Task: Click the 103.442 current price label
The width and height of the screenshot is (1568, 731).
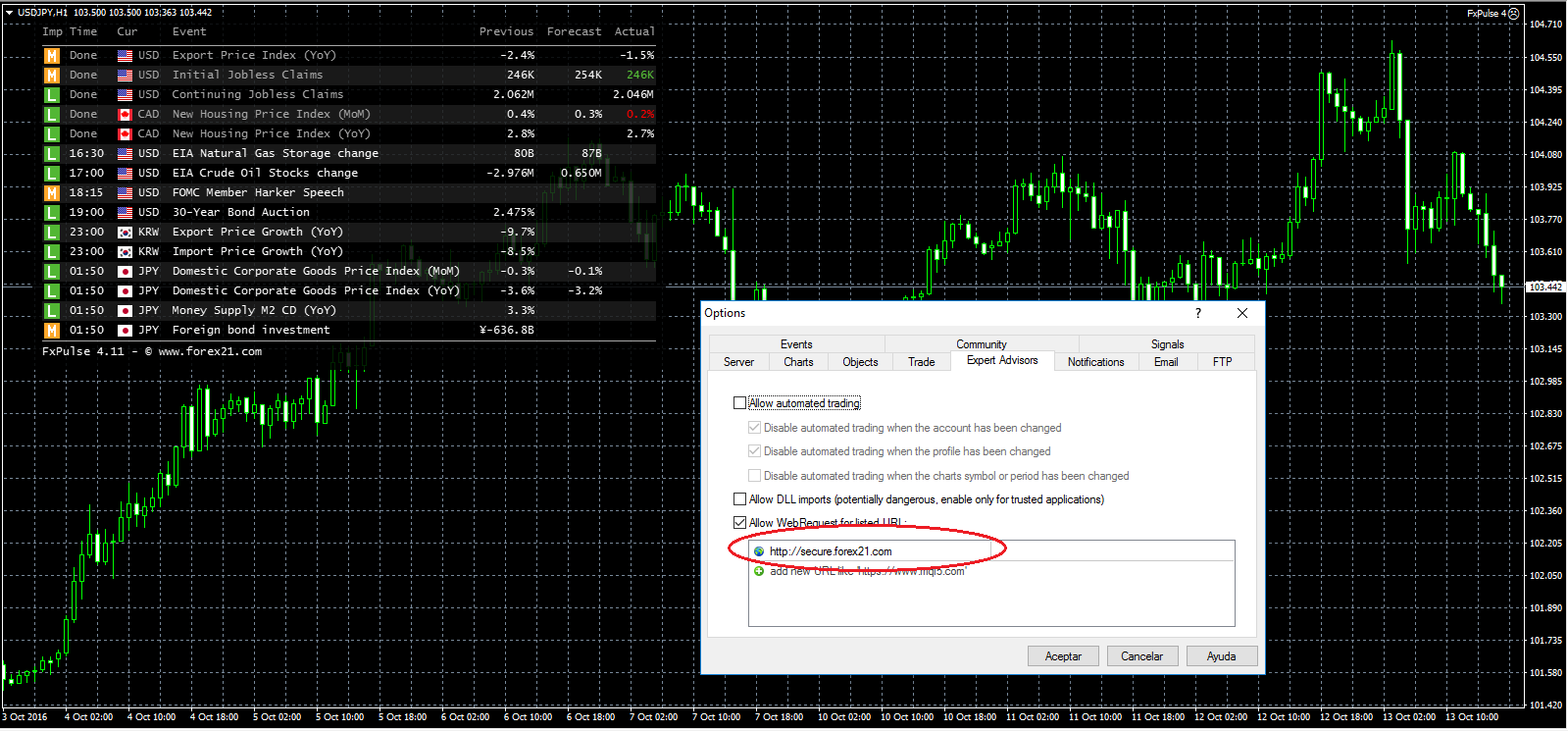Action: pyautogui.click(x=1545, y=287)
